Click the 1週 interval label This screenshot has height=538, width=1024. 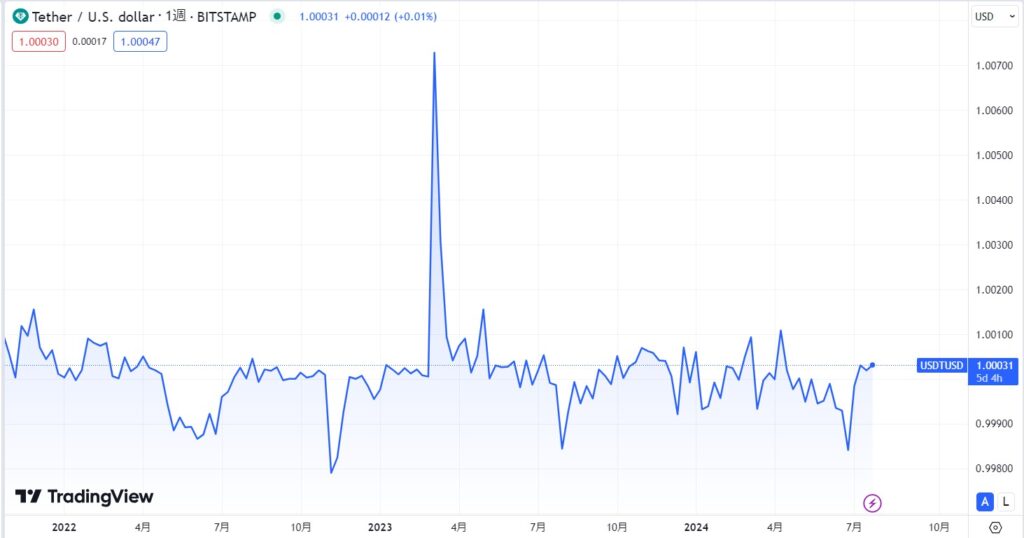pos(176,16)
